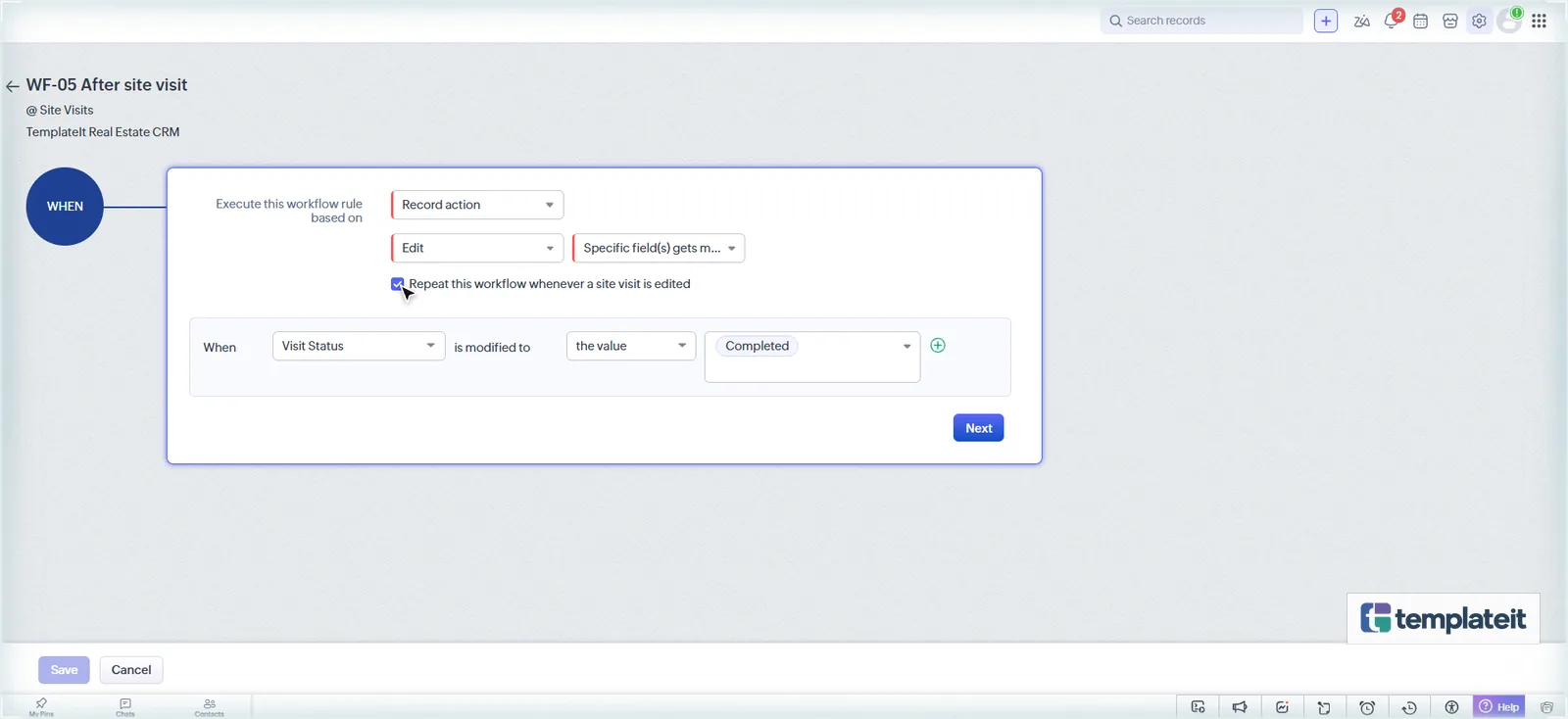Click the plus create-record button in header
The width and height of the screenshot is (1568, 719).
1326,21
